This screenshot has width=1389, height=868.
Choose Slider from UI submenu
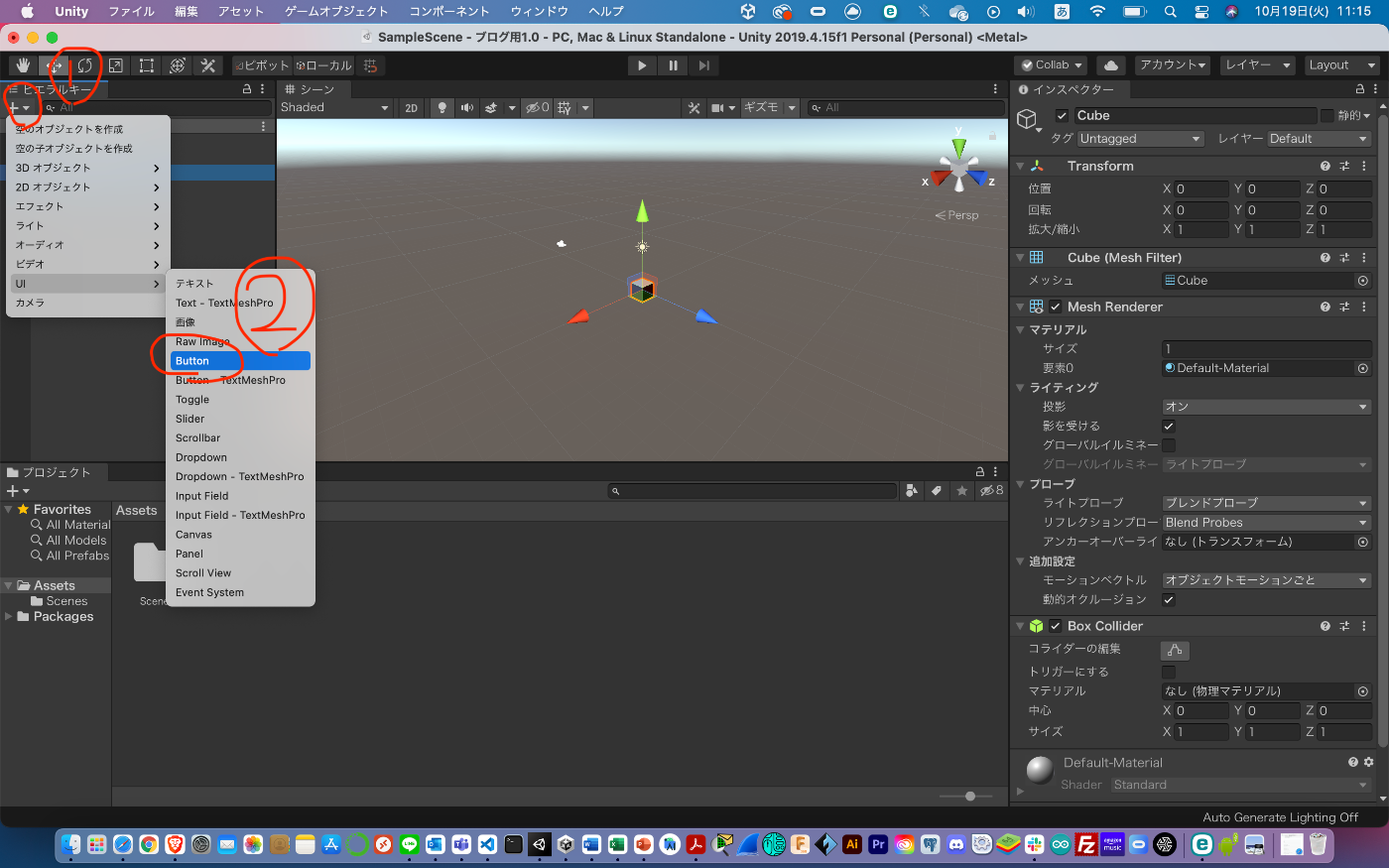(240, 419)
